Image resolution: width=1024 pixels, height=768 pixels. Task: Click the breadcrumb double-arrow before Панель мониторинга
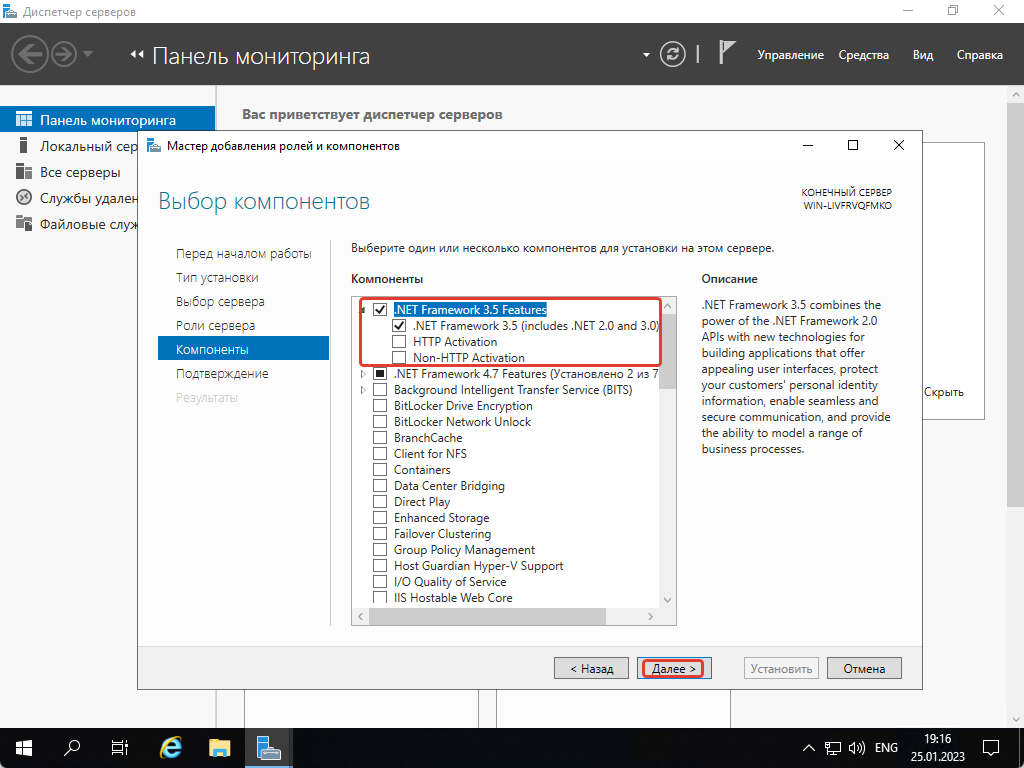coord(136,55)
